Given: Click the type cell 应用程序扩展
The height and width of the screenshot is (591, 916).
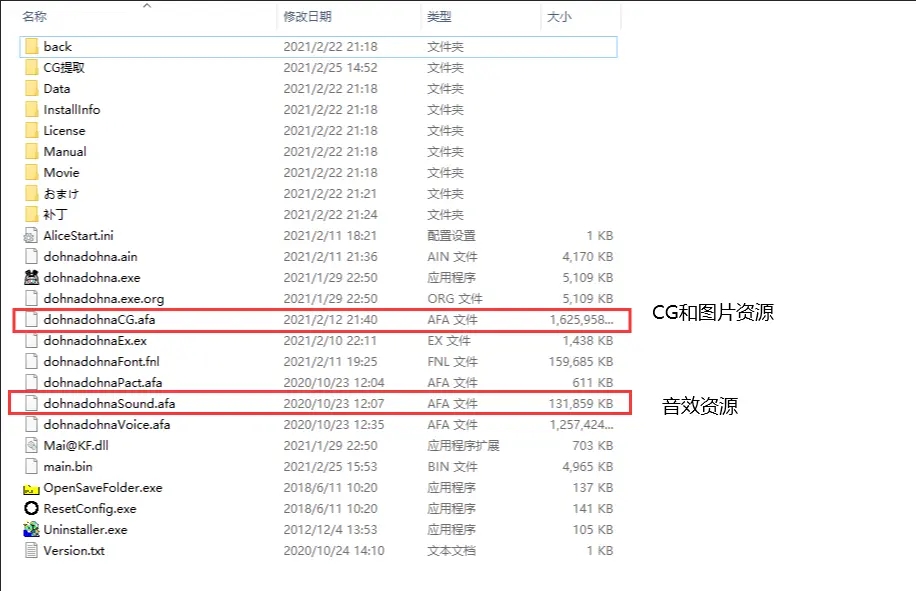Looking at the screenshot, I should [463, 446].
